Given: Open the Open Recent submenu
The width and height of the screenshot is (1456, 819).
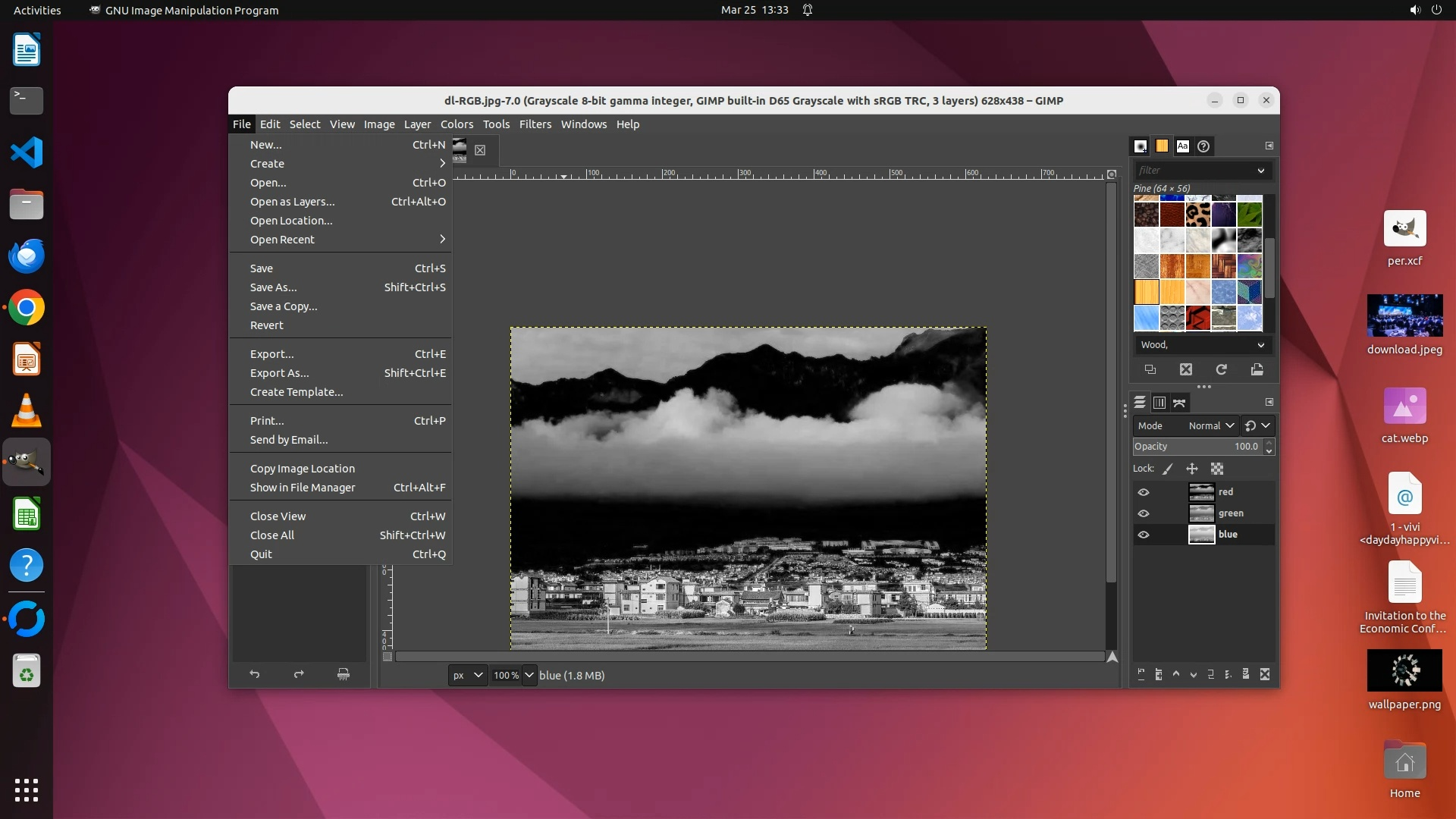Looking at the screenshot, I should pos(282,240).
